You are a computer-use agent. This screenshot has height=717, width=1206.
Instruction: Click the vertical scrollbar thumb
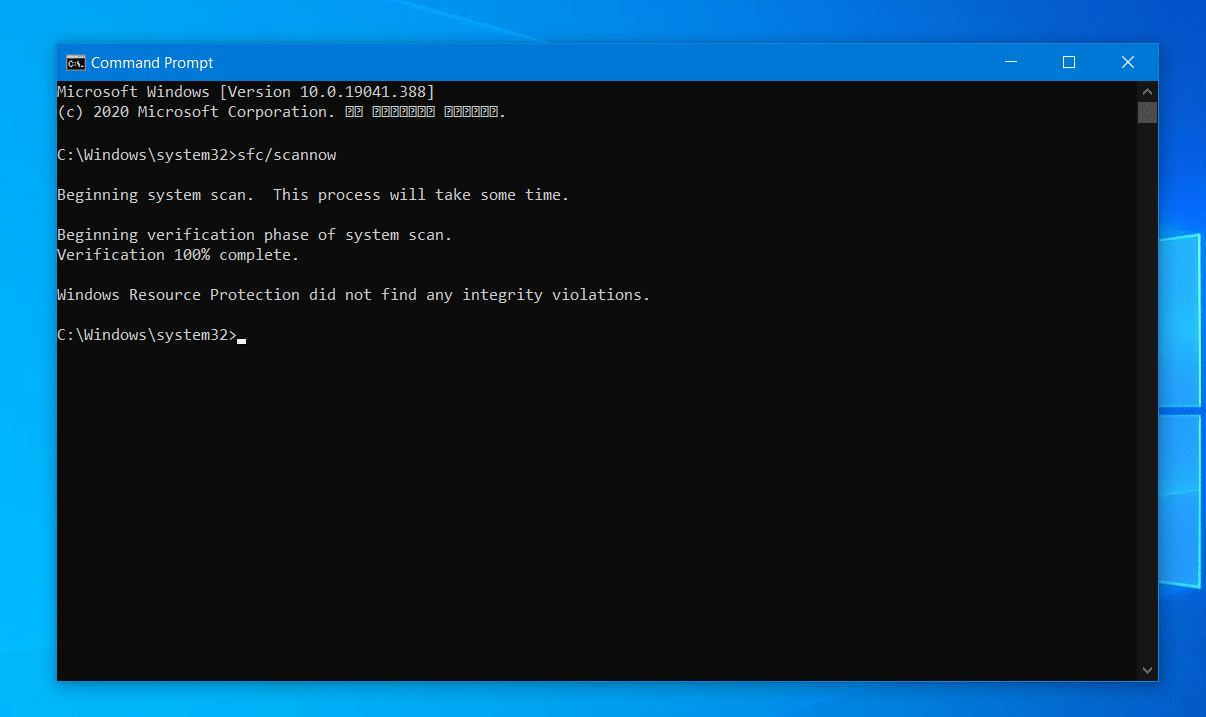(1147, 111)
